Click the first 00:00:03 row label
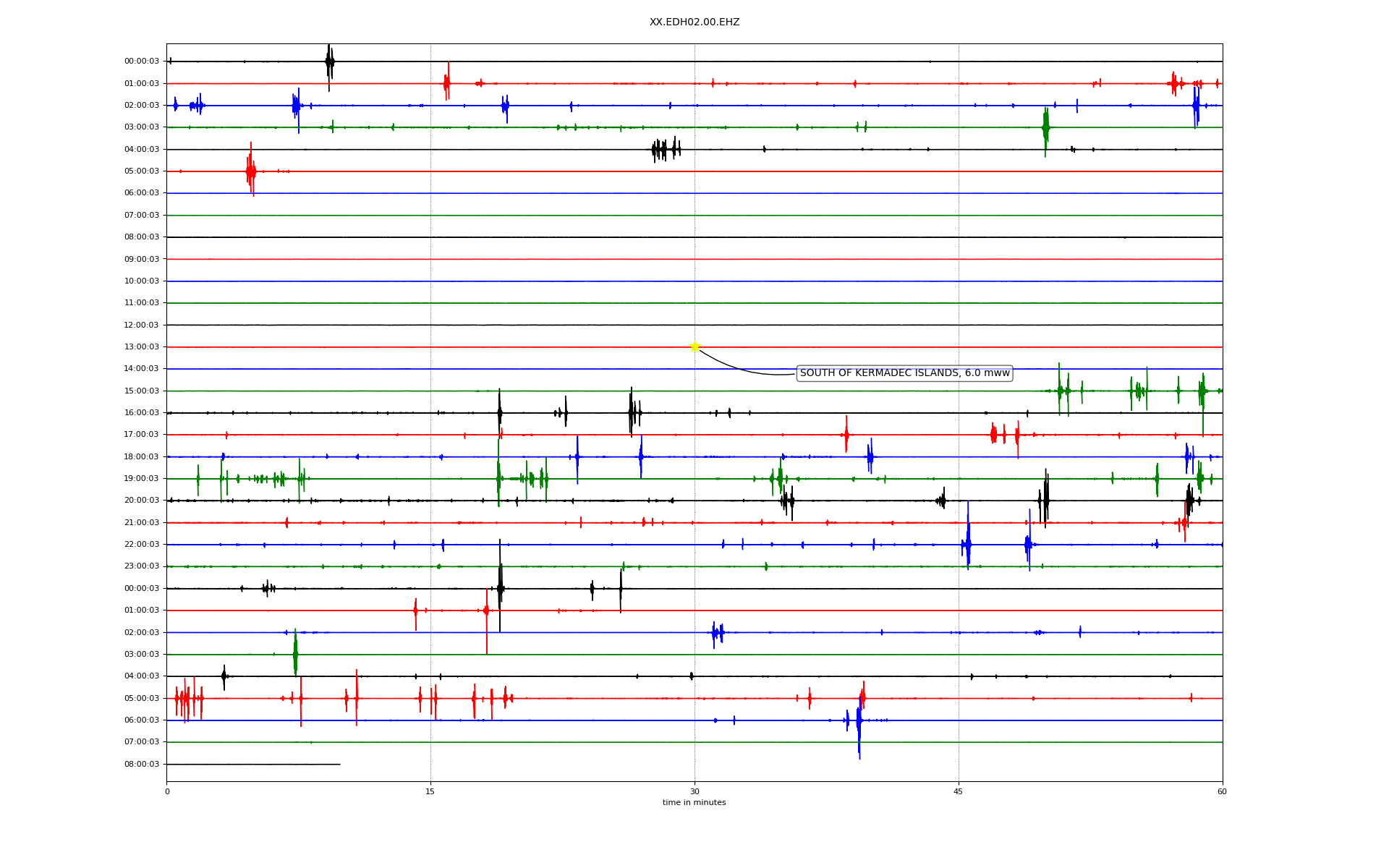Screen dimensions: 1389x868 tap(142, 61)
